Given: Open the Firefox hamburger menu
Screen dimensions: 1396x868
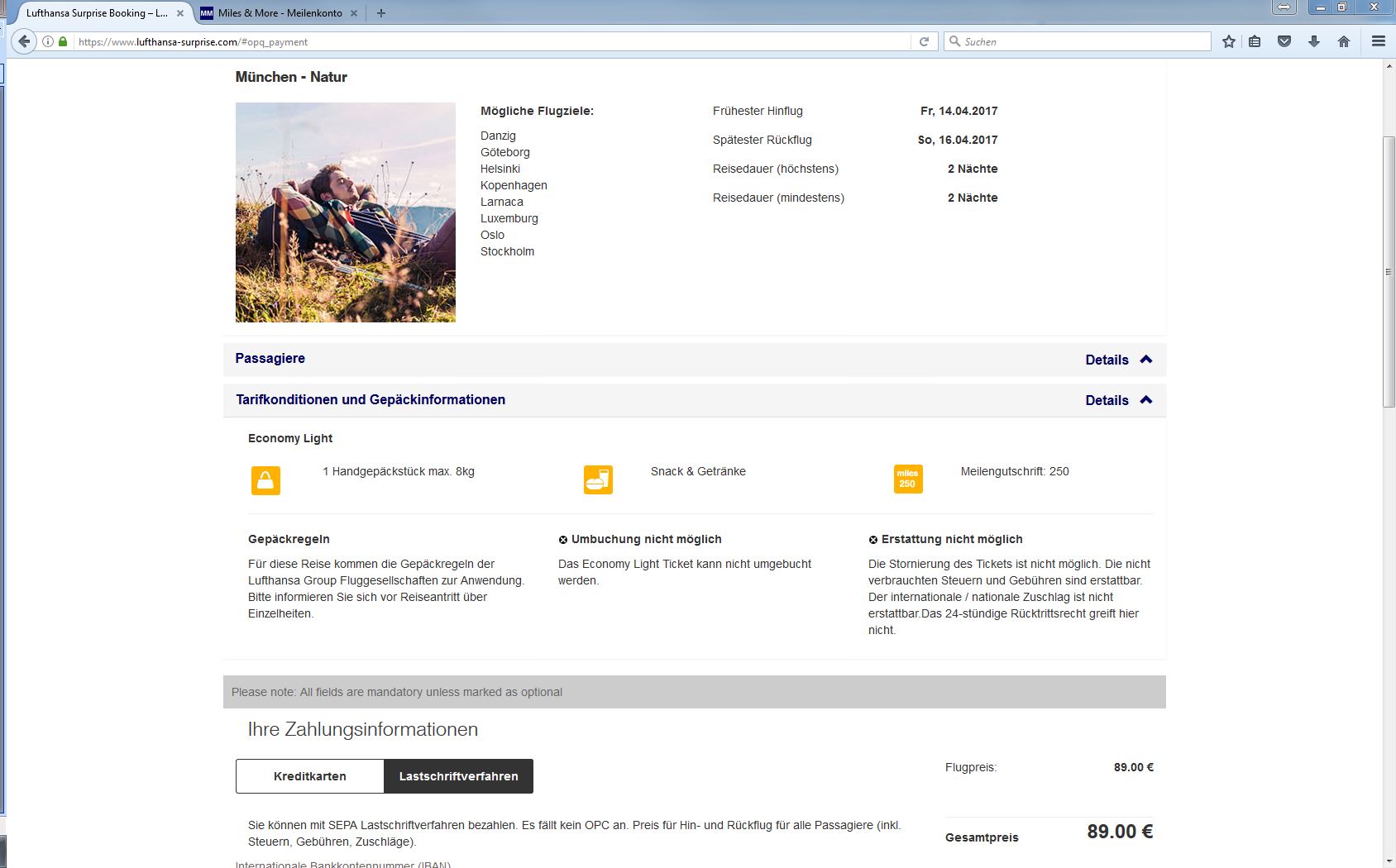Looking at the screenshot, I should click(1378, 41).
